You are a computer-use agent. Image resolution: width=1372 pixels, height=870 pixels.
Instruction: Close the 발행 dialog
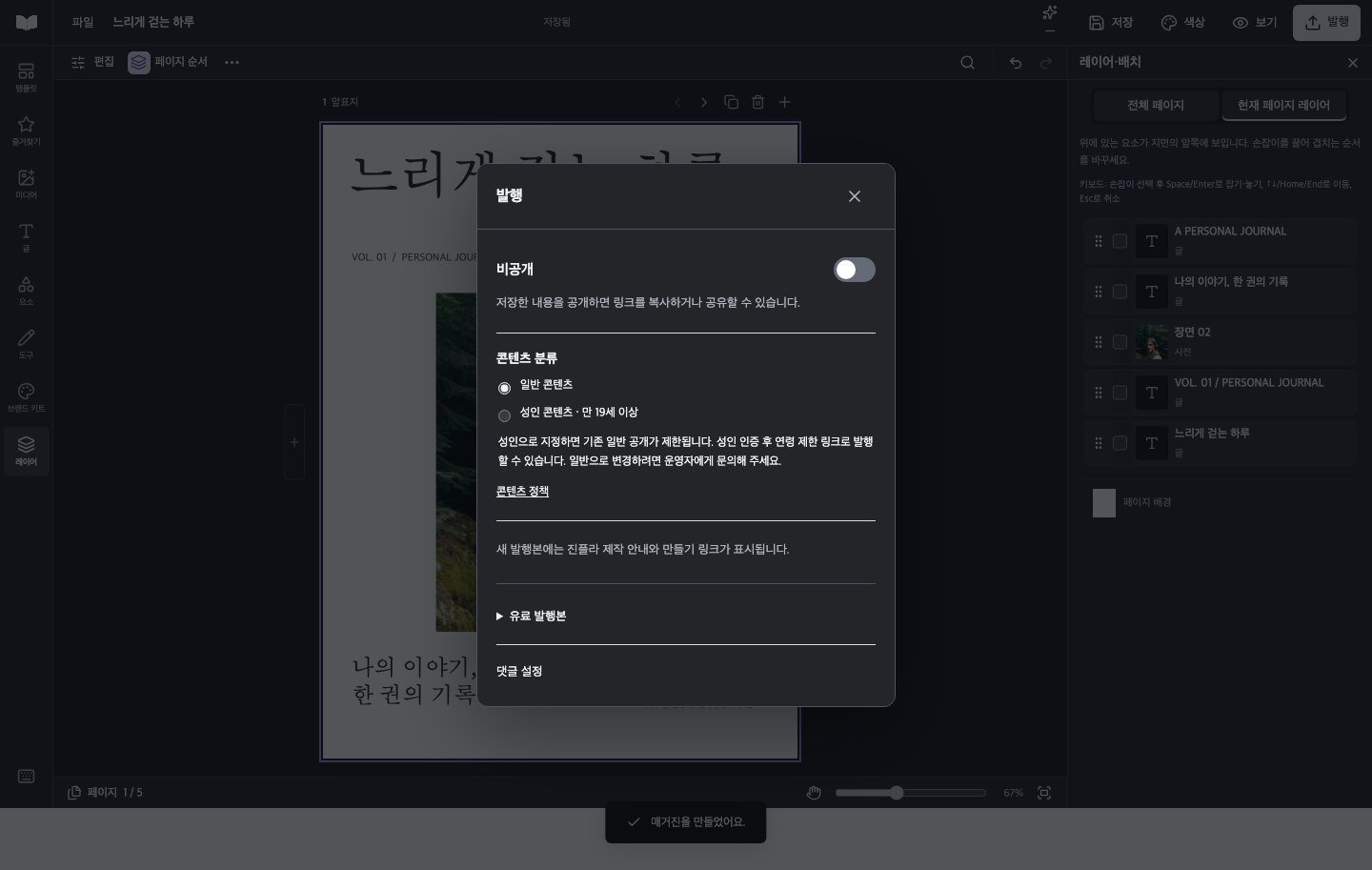coord(855,196)
